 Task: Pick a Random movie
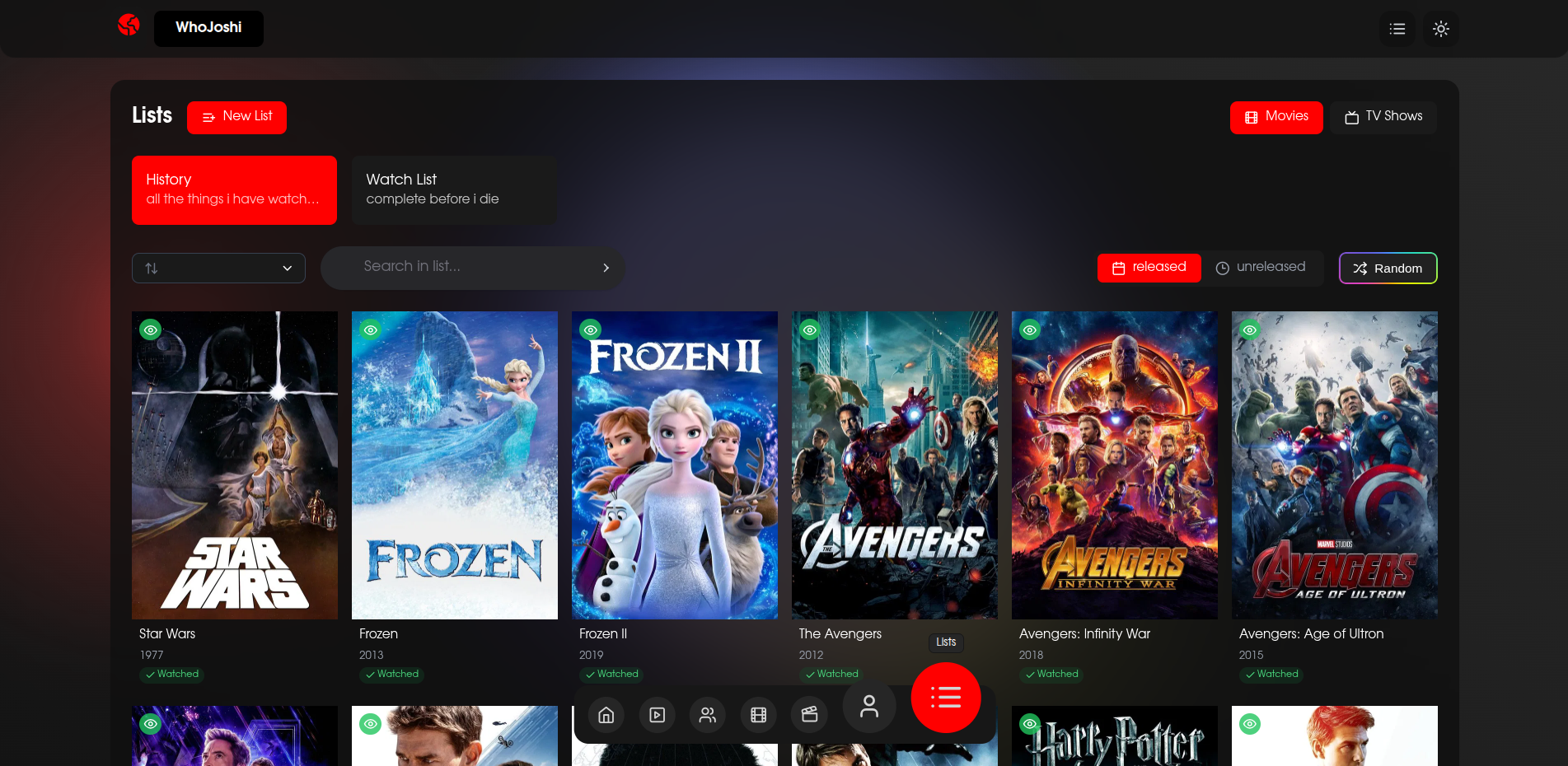(x=1388, y=268)
